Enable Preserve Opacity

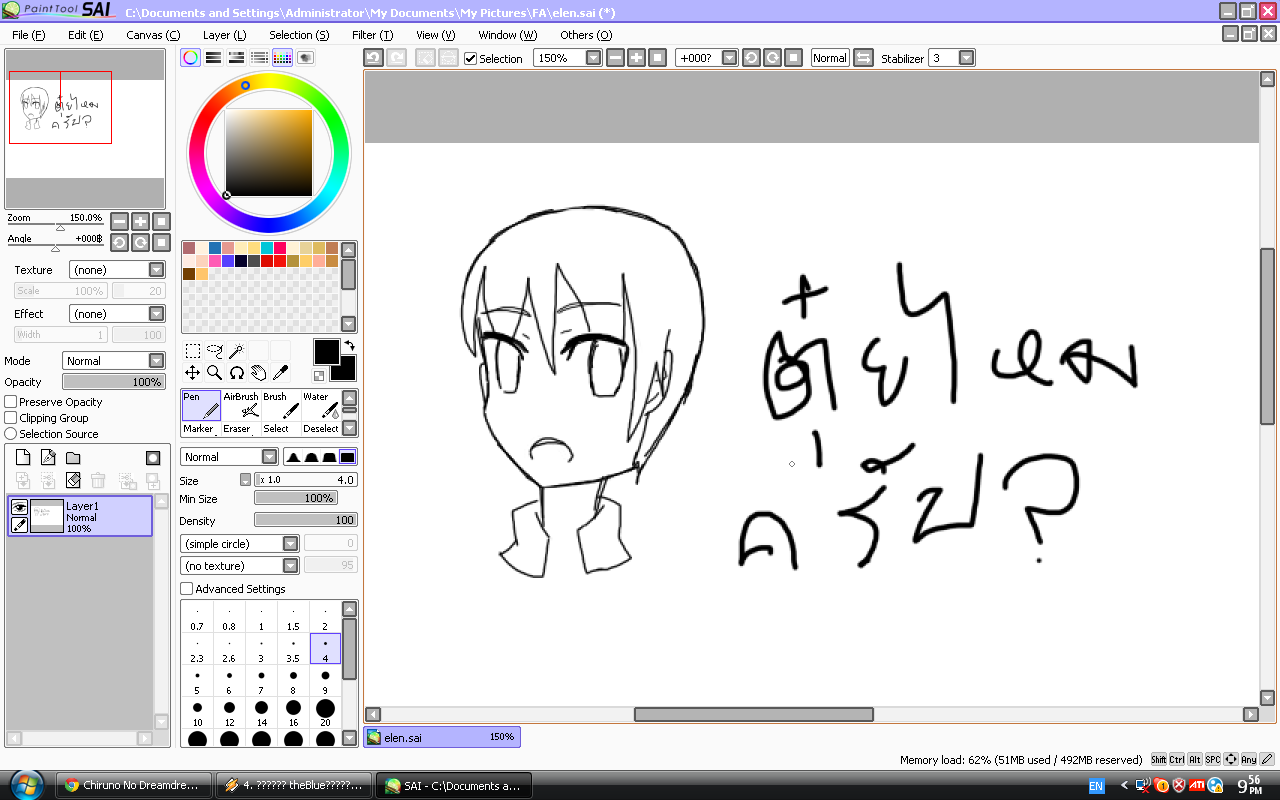(x=11, y=402)
